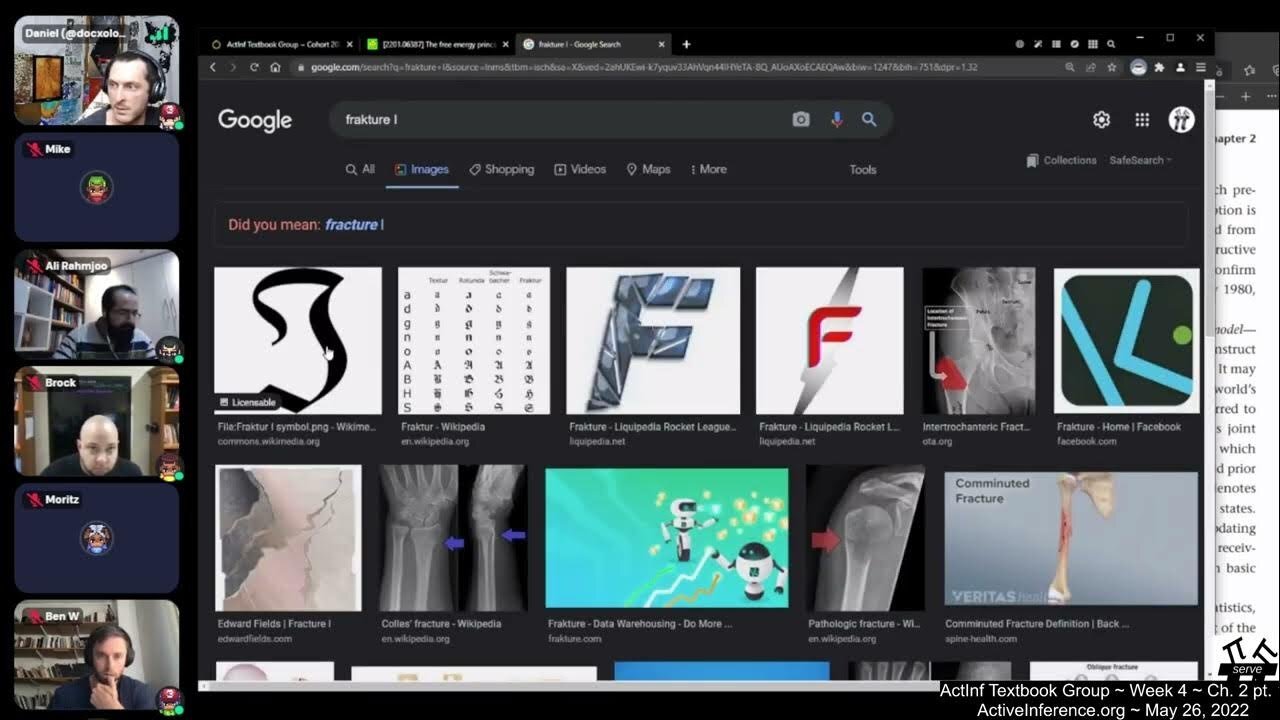Select the Images tab

point(422,169)
